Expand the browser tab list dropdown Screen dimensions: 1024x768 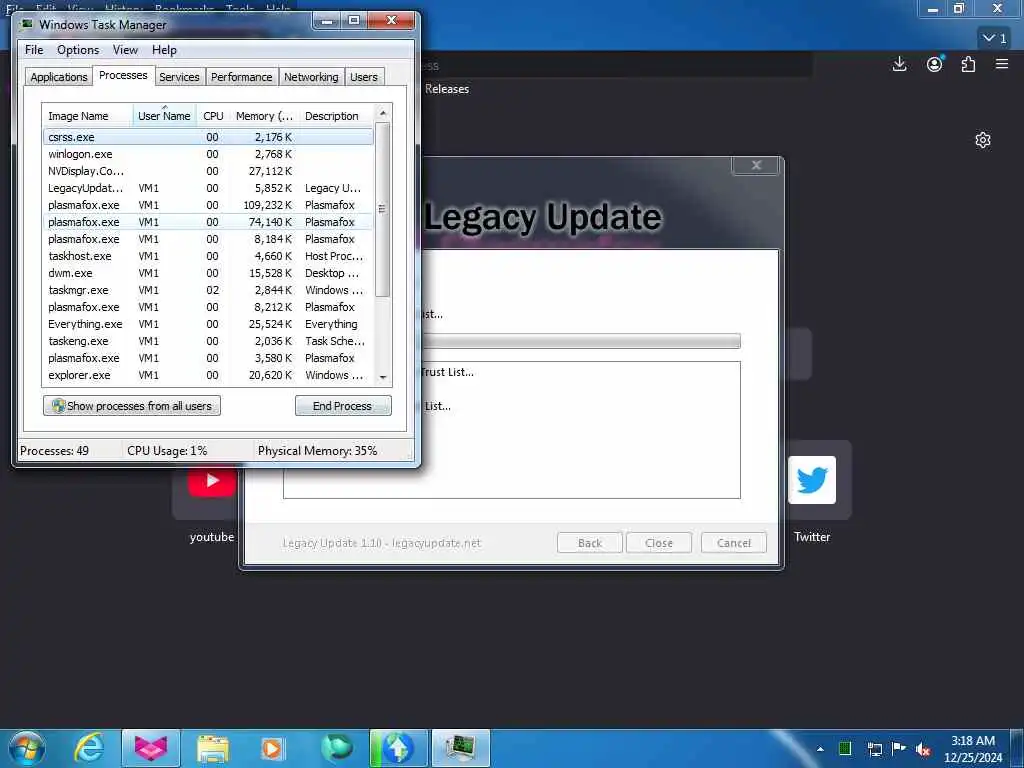[x=995, y=39]
